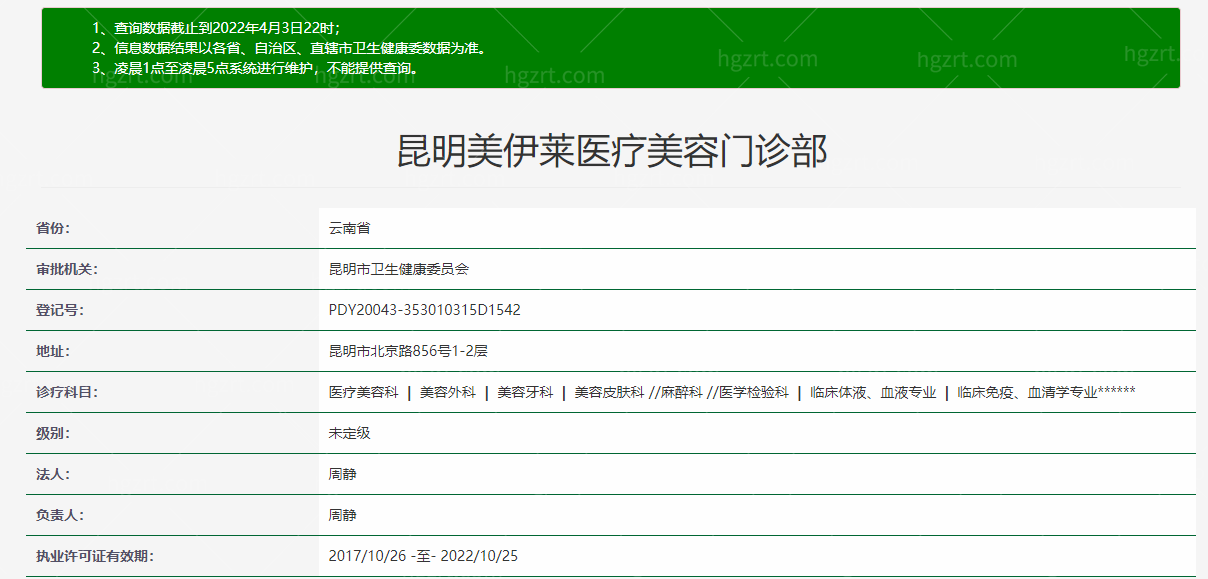The height and width of the screenshot is (579, 1208).
Task: Click the 级别 label
Action: [53, 433]
